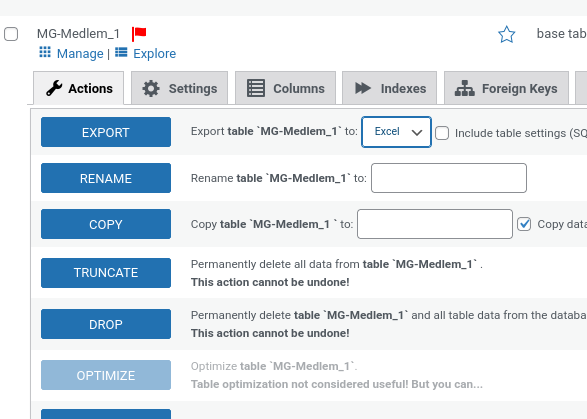The height and width of the screenshot is (419, 587).
Task: Open the Manage link
Action: click(80, 54)
